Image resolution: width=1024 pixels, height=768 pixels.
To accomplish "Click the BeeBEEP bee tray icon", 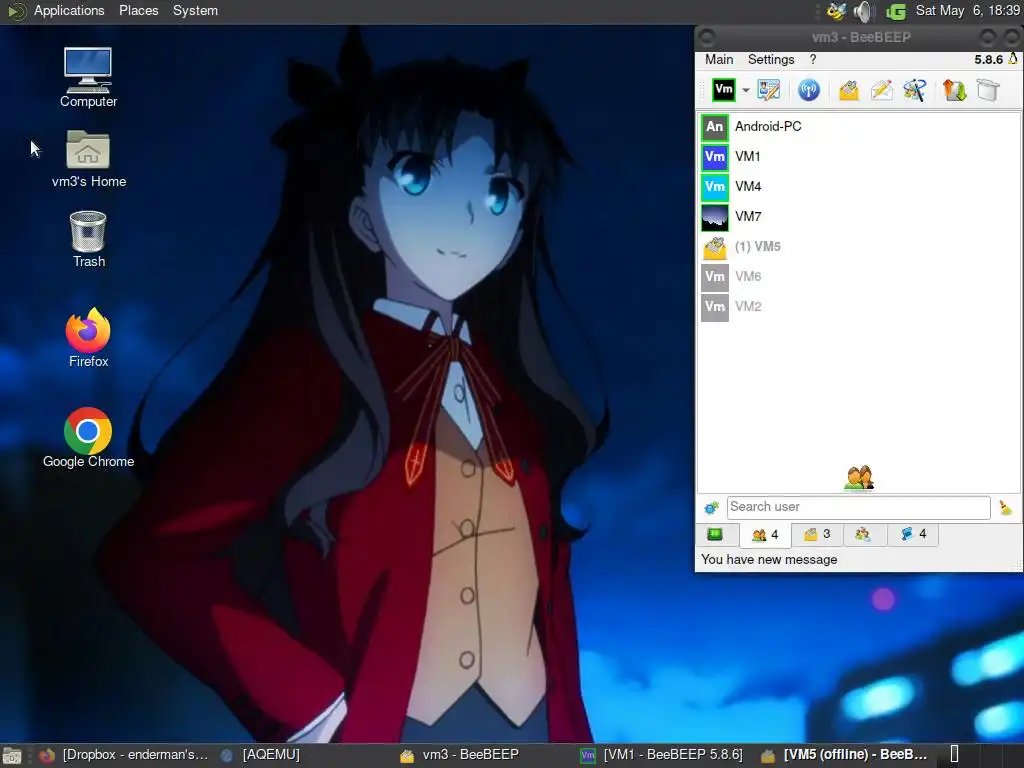I will tap(836, 11).
